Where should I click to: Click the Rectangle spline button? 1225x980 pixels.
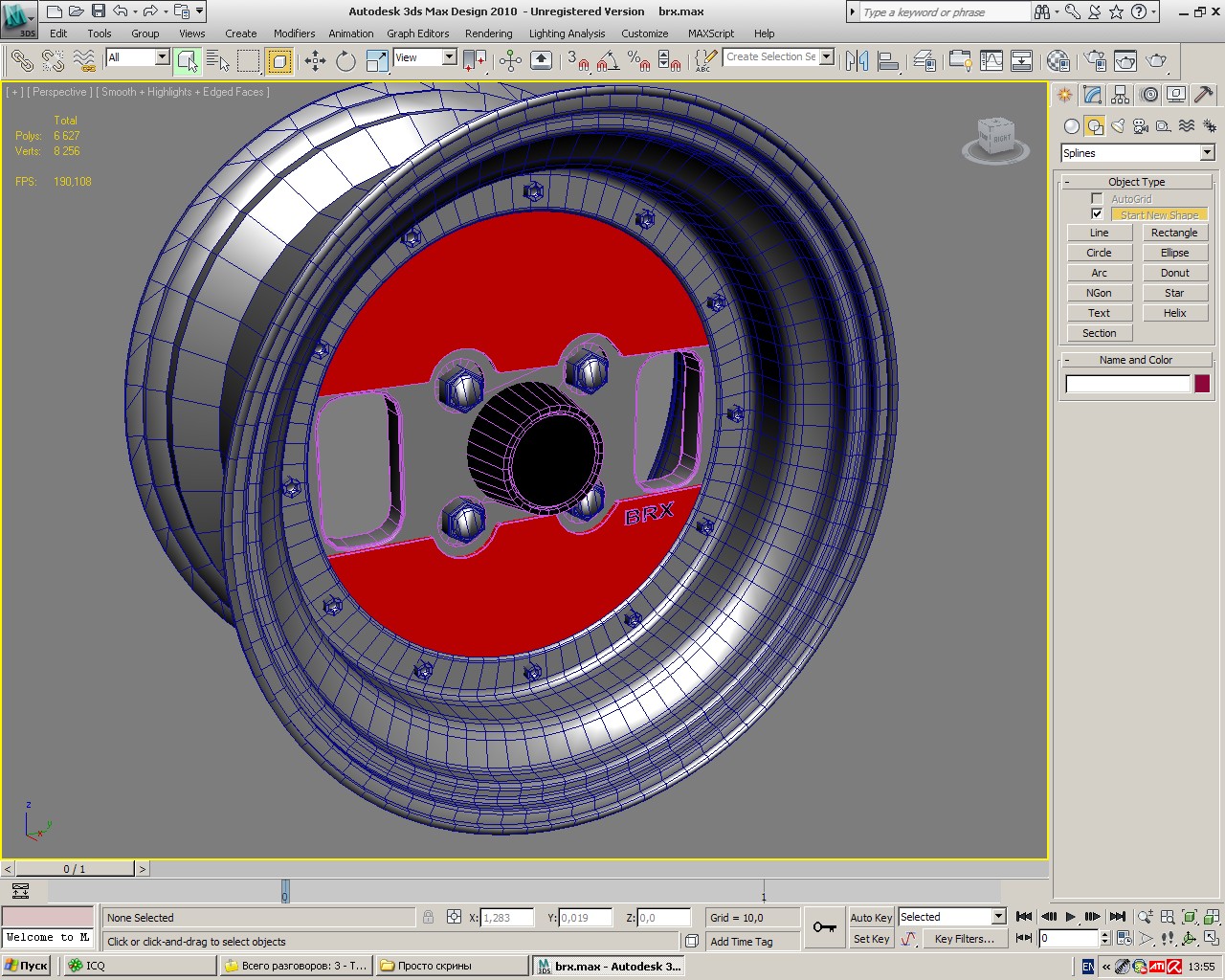coord(1174,233)
